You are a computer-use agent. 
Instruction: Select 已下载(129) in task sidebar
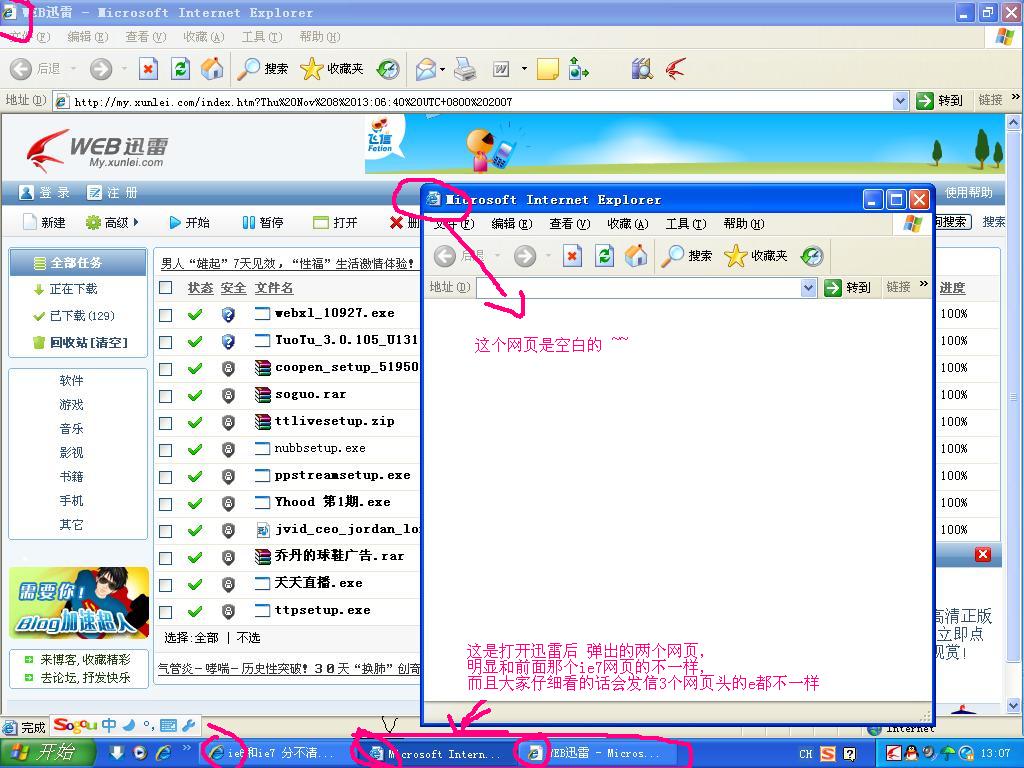pos(73,315)
